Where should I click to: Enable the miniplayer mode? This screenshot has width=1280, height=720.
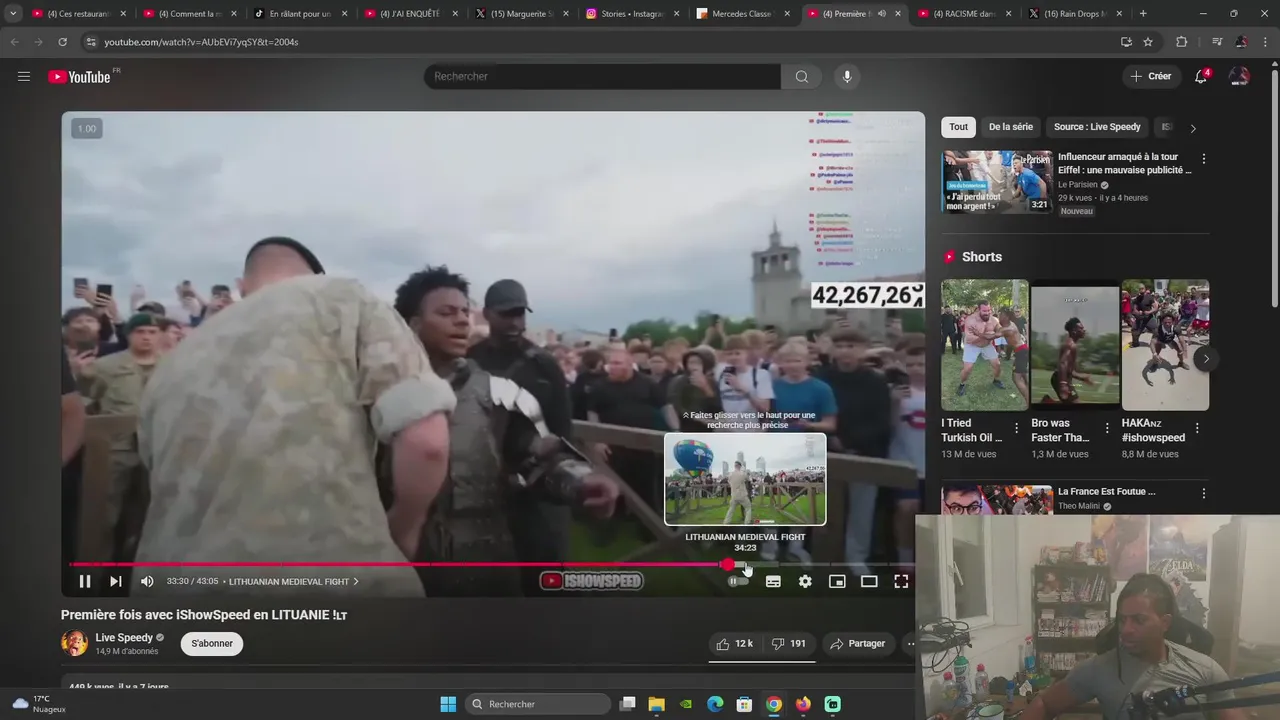[837, 581]
